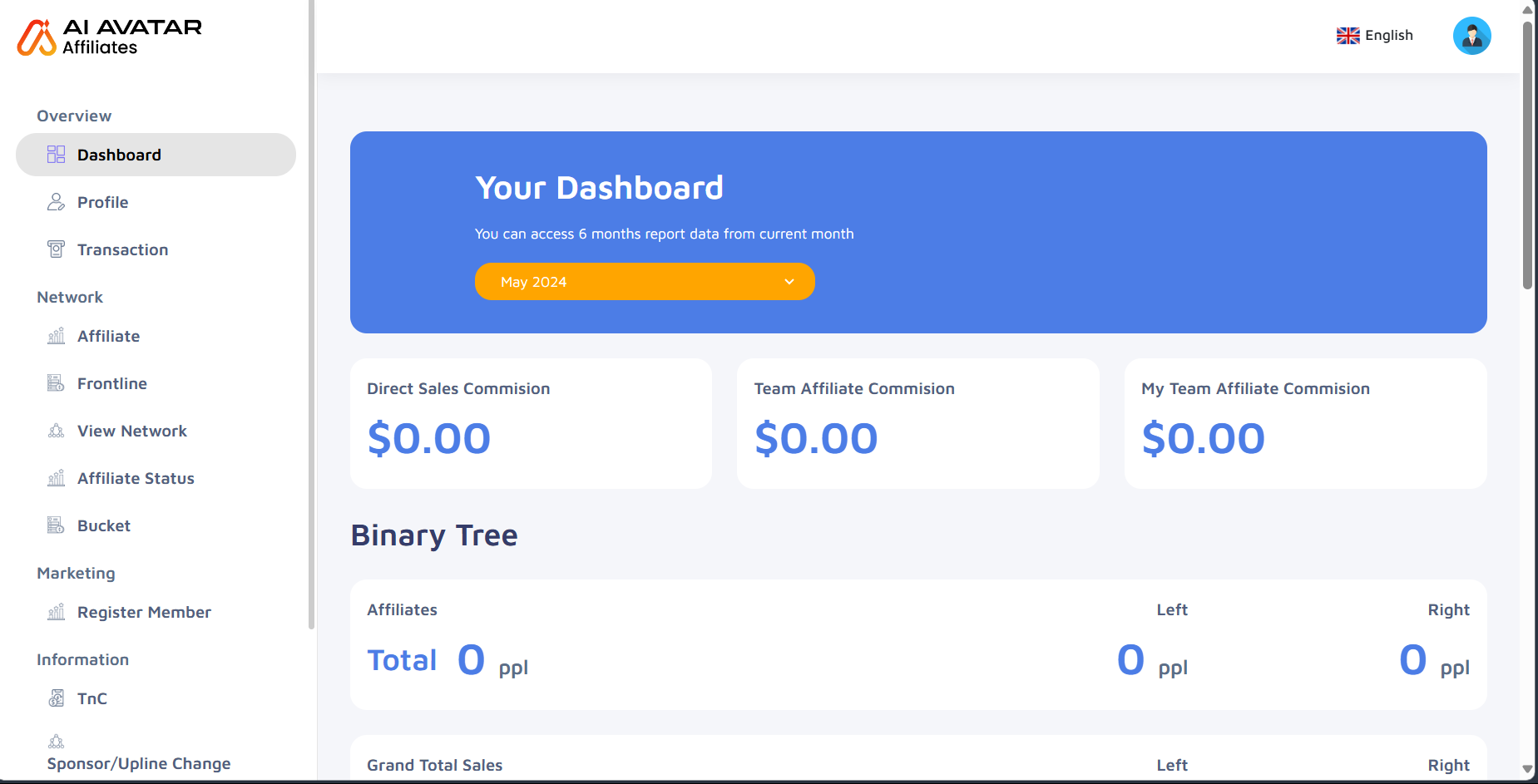Open the user avatar menu

pos(1471,36)
